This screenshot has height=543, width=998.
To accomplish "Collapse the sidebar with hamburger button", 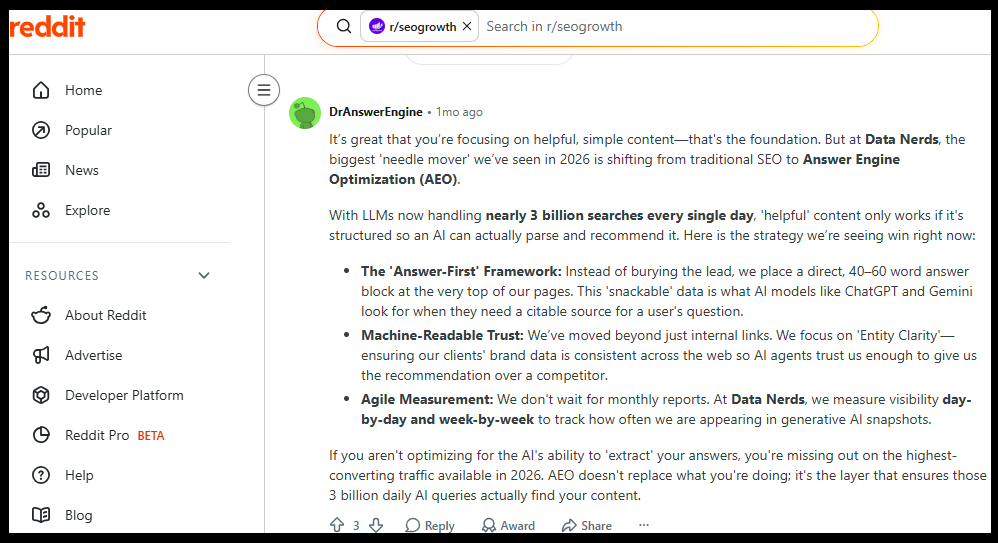I will (264, 90).
